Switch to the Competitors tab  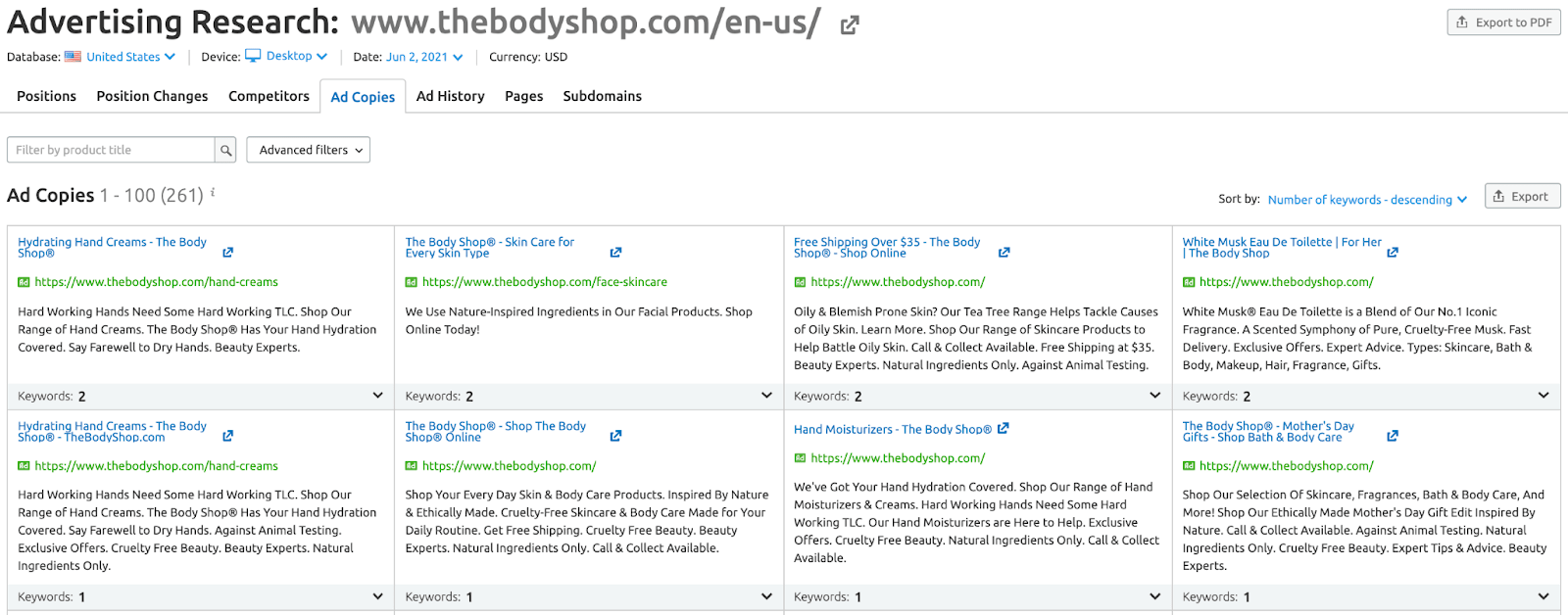(269, 96)
